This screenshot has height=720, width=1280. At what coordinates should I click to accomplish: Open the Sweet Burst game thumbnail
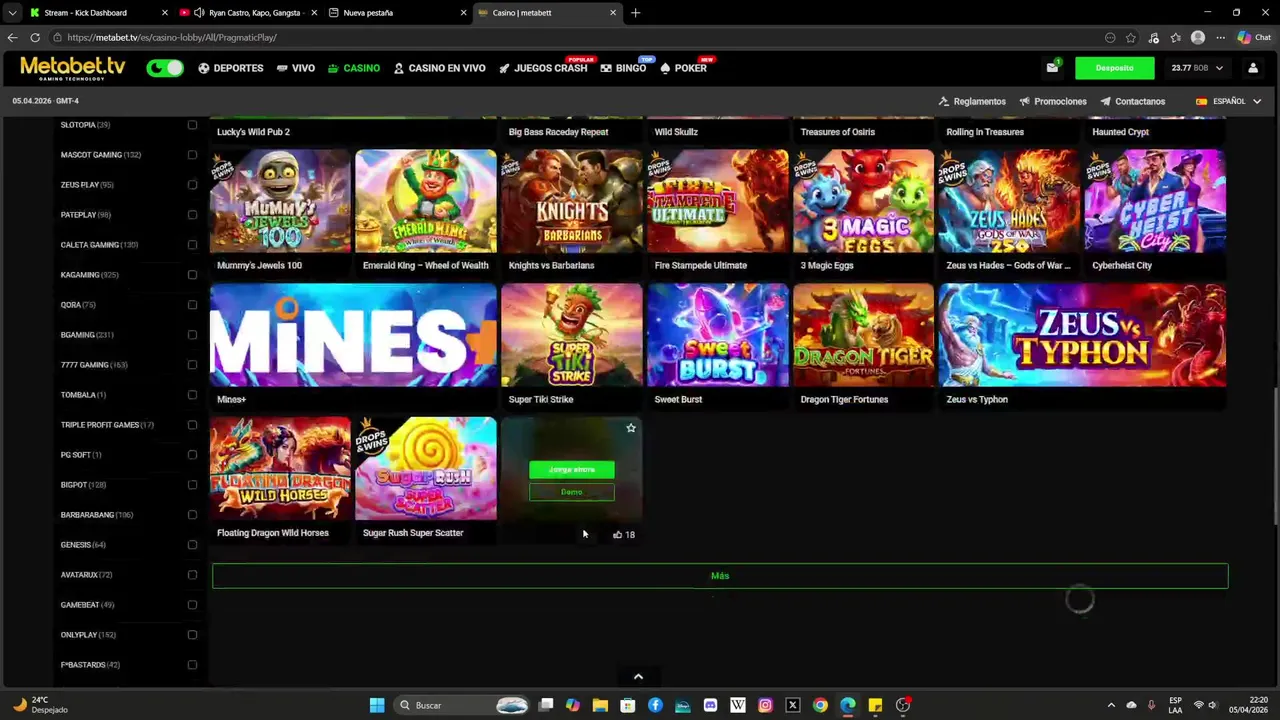coord(718,335)
